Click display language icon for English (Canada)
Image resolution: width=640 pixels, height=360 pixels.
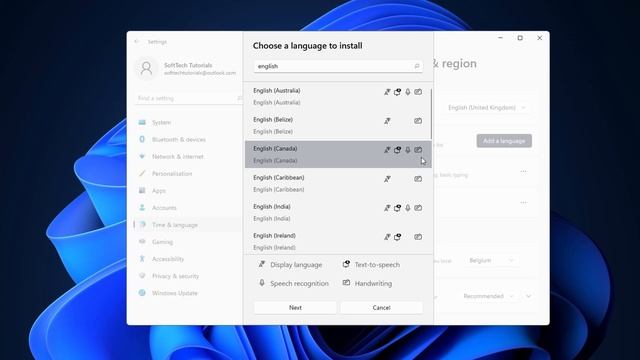tap(387, 150)
